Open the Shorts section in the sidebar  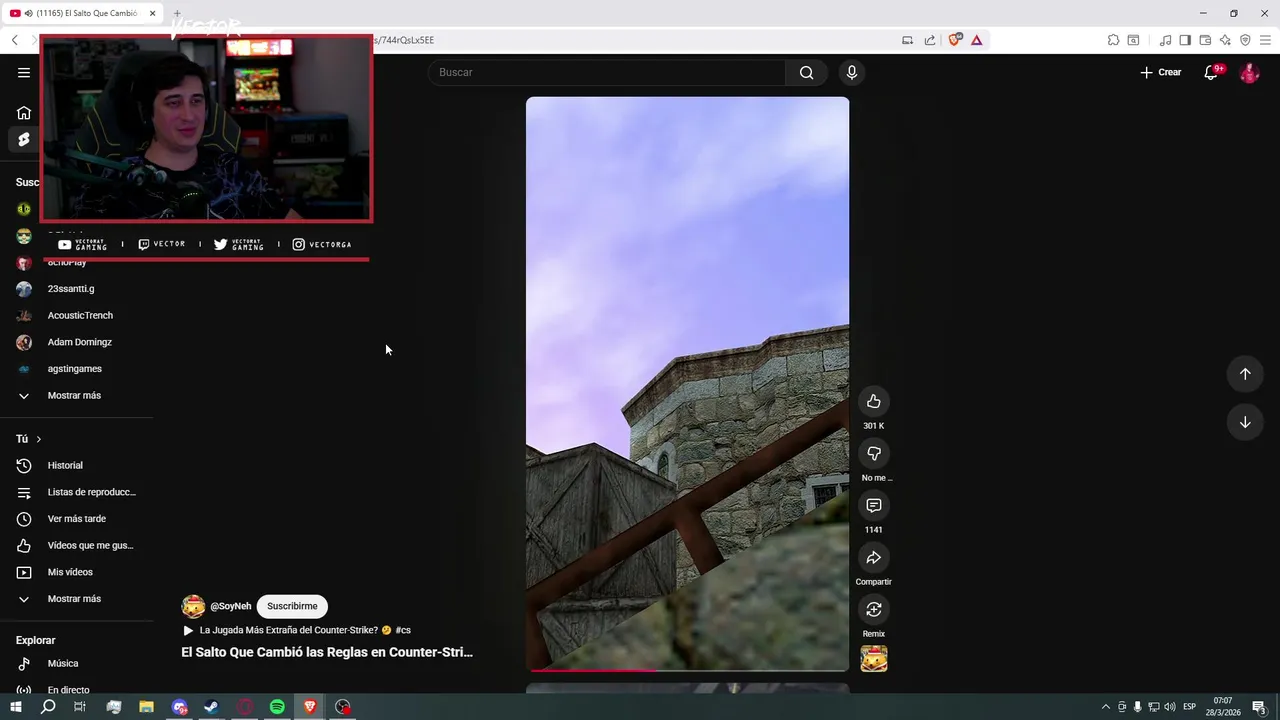click(24, 139)
